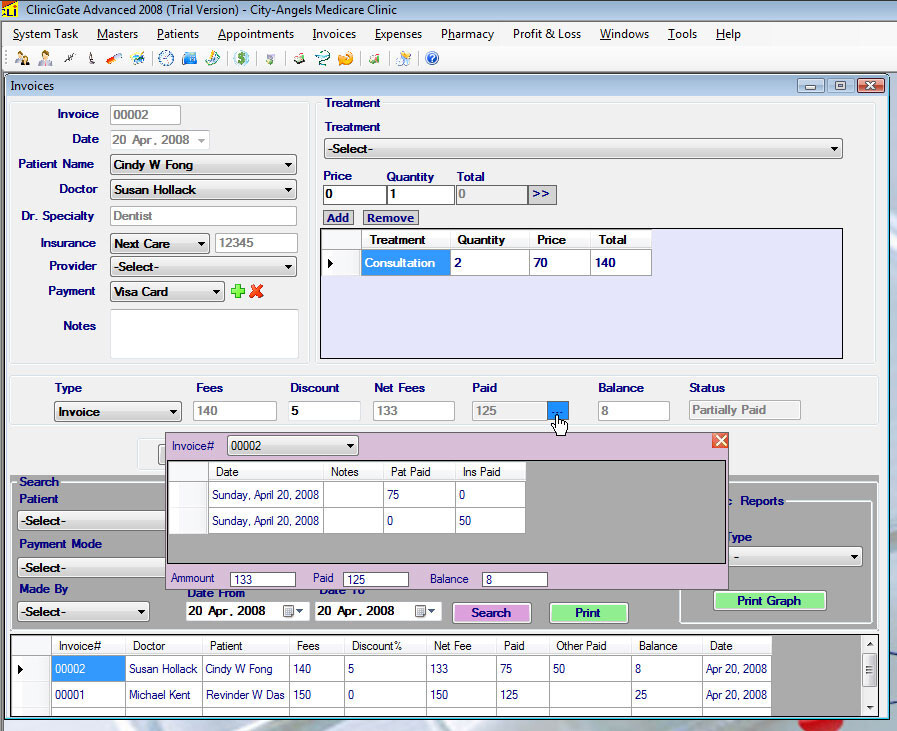
Task: Click the cash register toolbar icon
Action: click(x=299, y=58)
